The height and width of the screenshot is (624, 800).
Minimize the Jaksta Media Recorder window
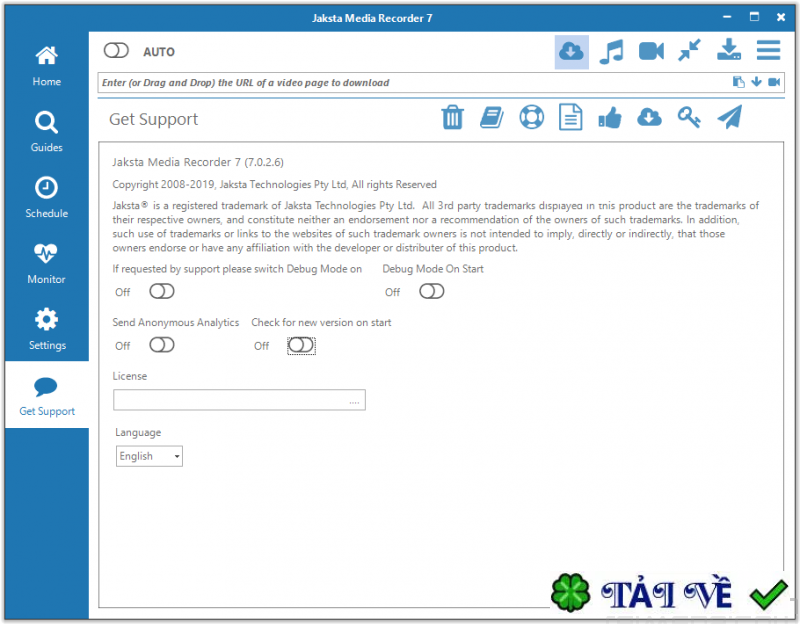pyautogui.click(x=727, y=17)
